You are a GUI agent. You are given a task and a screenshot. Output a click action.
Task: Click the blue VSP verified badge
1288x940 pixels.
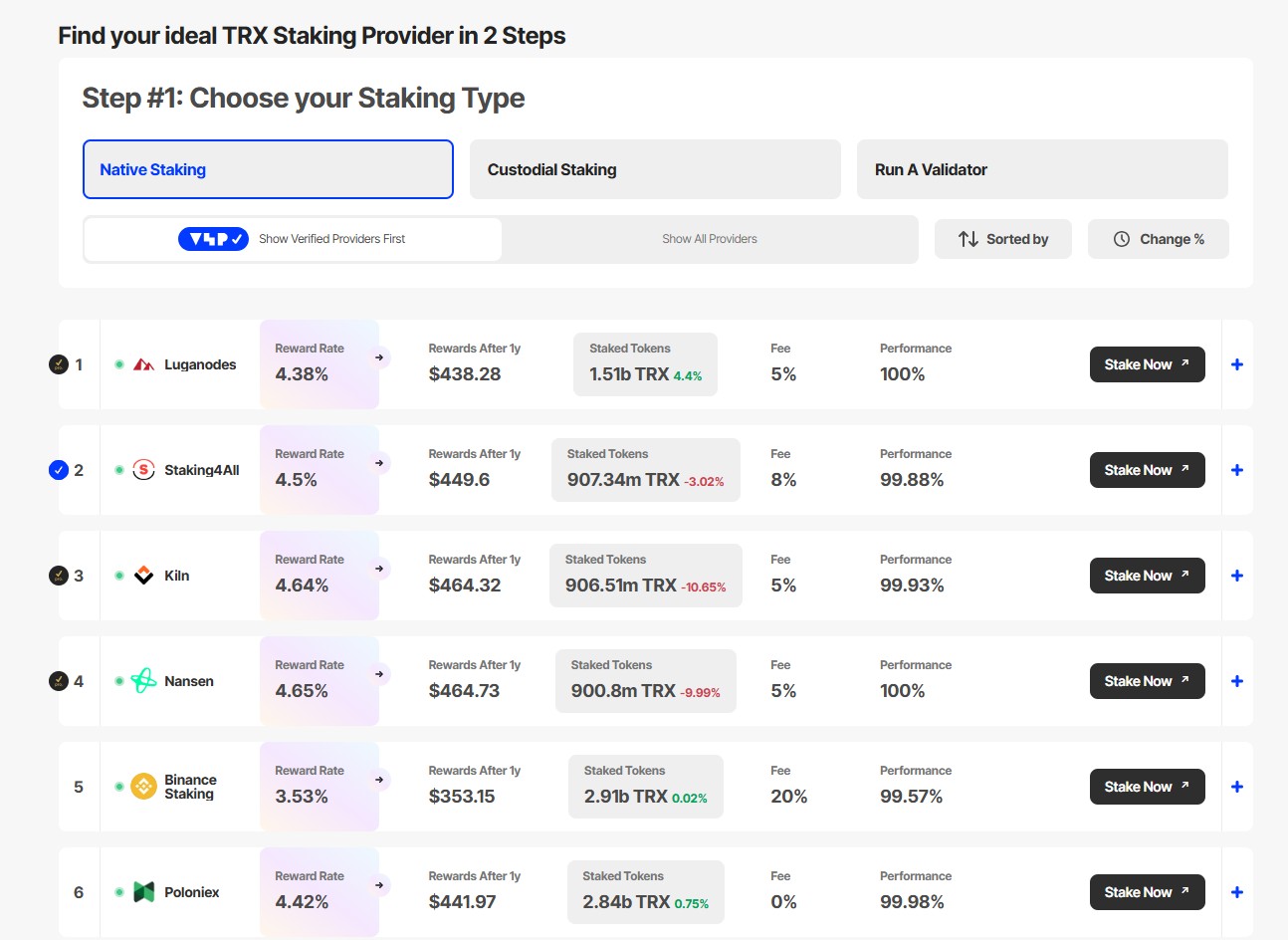[214, 239]
